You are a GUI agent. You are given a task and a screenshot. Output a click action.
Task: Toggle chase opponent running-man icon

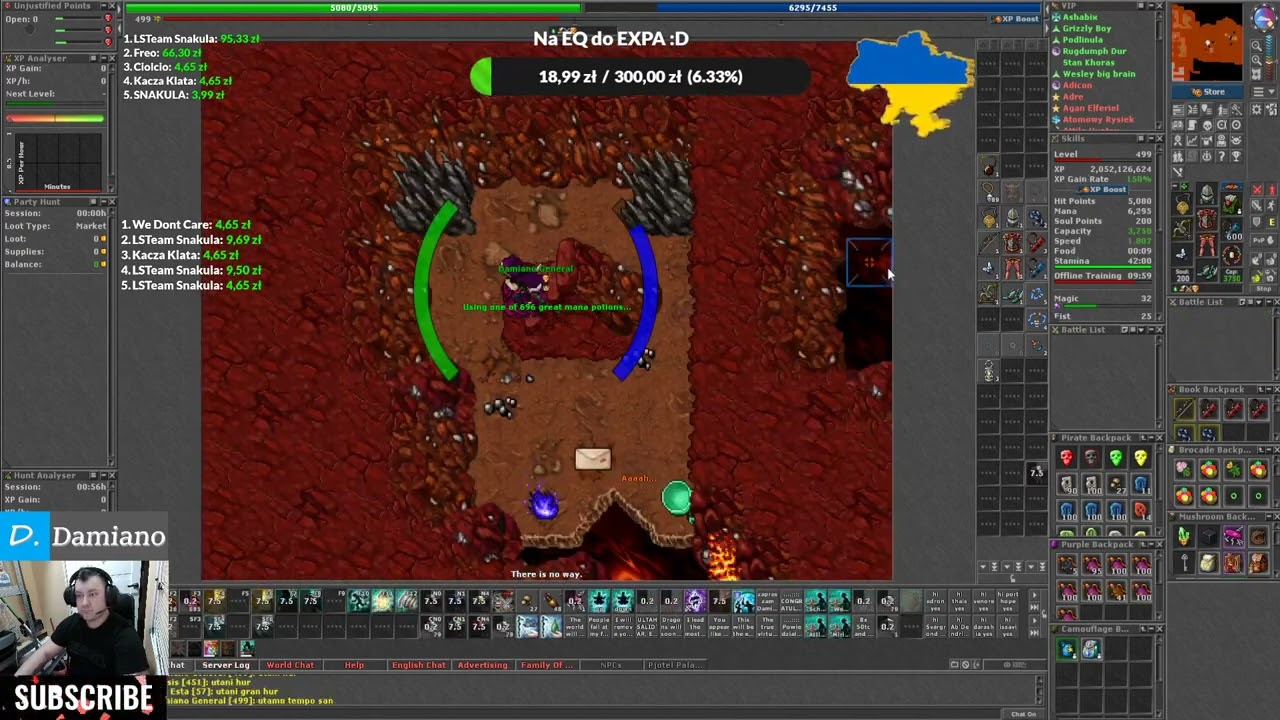(x=1270, y=205)
